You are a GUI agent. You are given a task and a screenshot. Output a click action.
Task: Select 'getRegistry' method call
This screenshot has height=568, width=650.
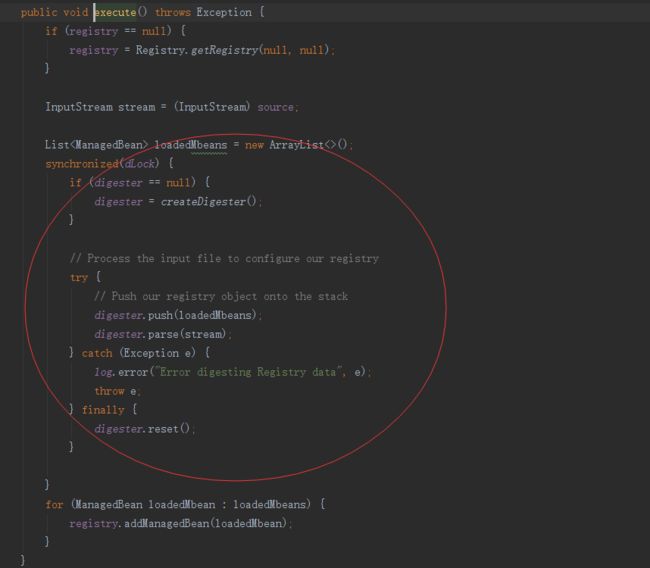click(225, 50)
